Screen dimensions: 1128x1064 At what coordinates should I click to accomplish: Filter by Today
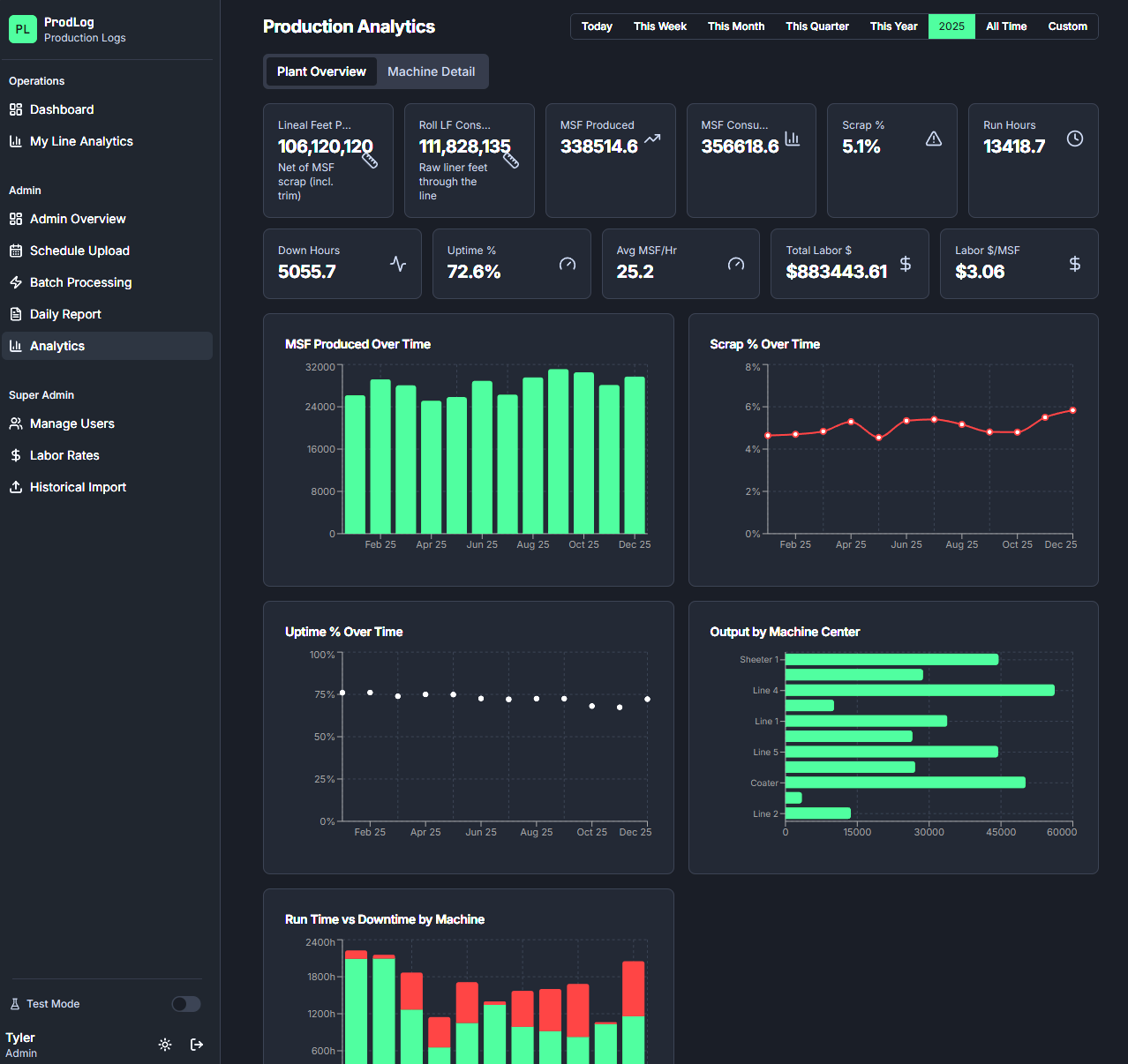pyautogui.click(x=597, y=26)
